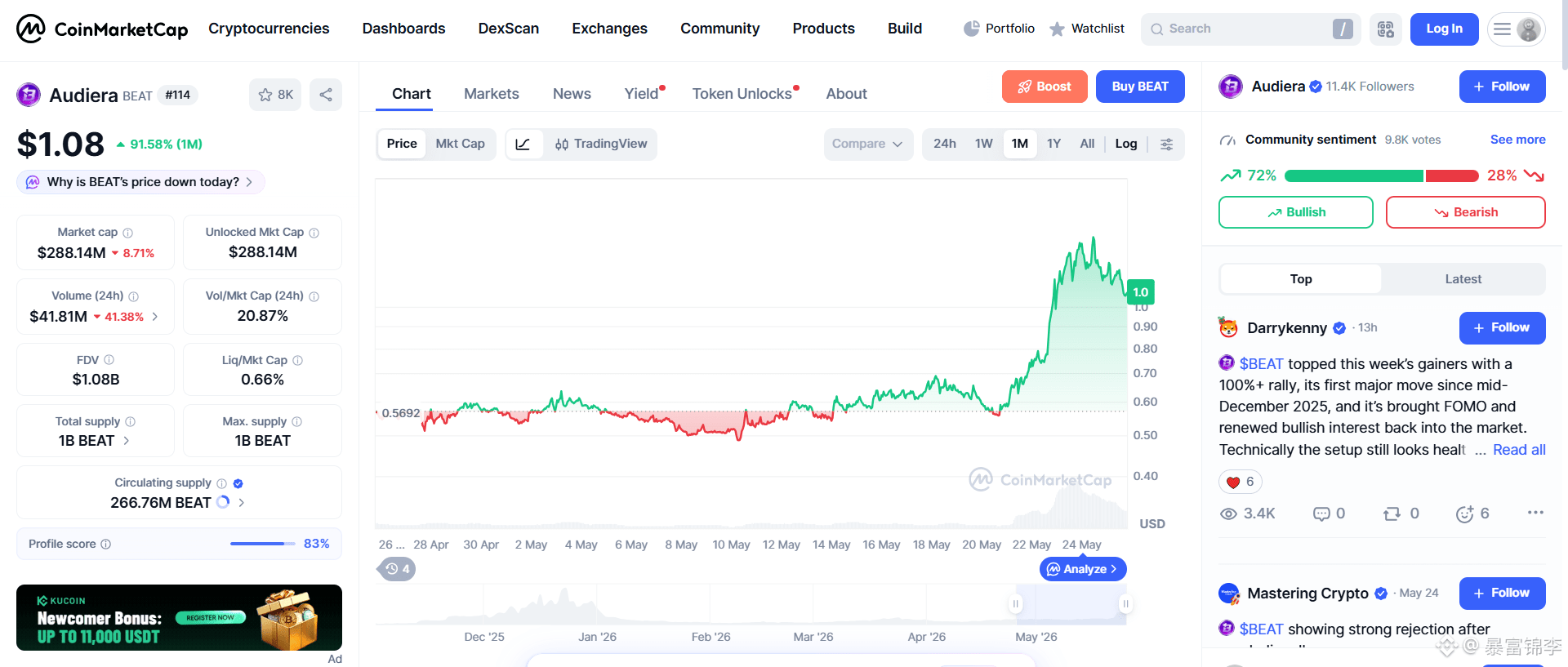Expand Circulating supply details chevron
The height and width of the screenshot is (667, 1568).
click(242, 503)
